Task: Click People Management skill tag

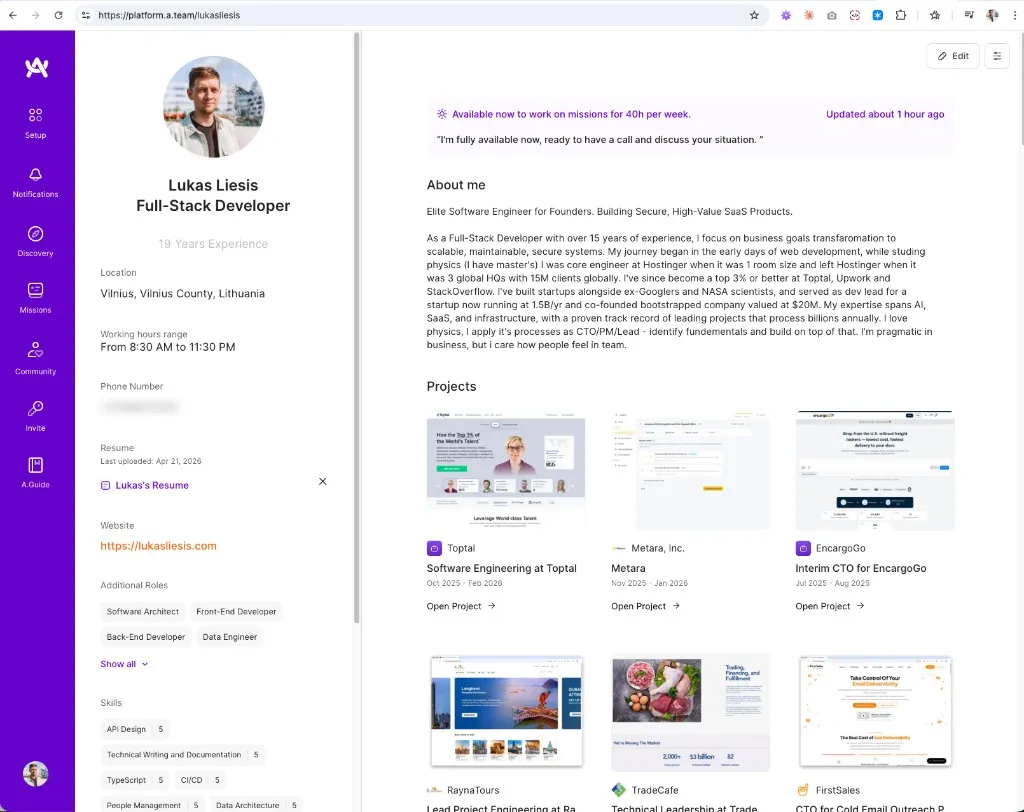Action: coord(153,805)
